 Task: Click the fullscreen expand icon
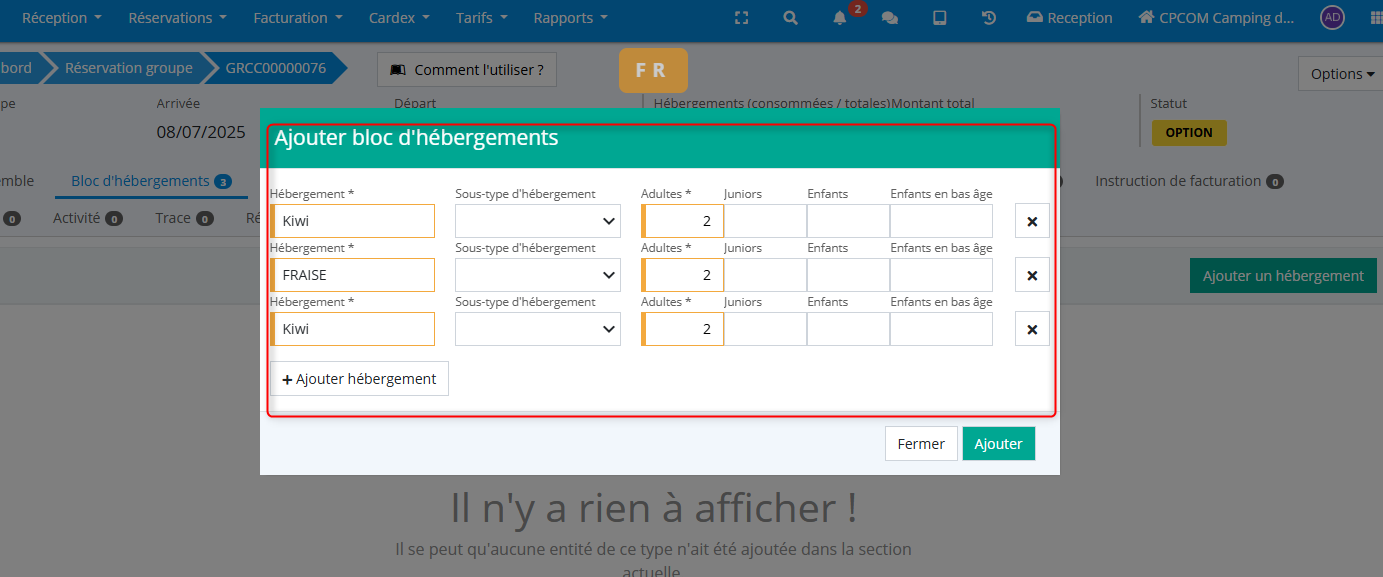pyautogui.click(x=741, y=18)
